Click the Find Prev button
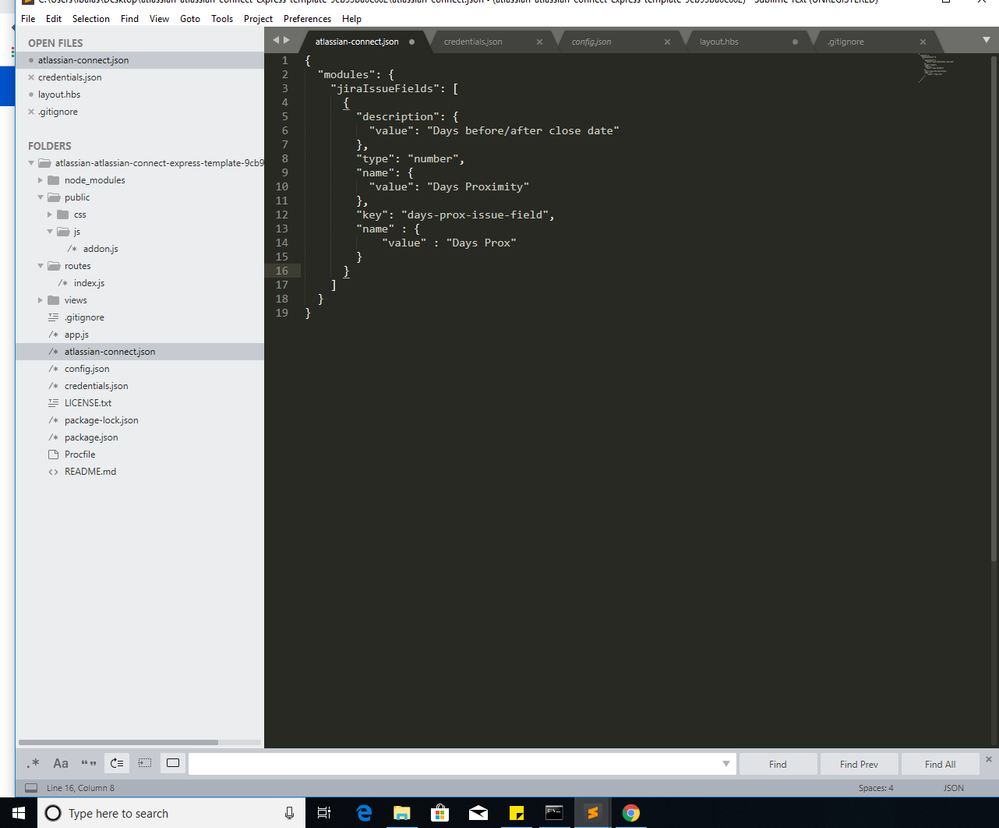 click(858, 764)
